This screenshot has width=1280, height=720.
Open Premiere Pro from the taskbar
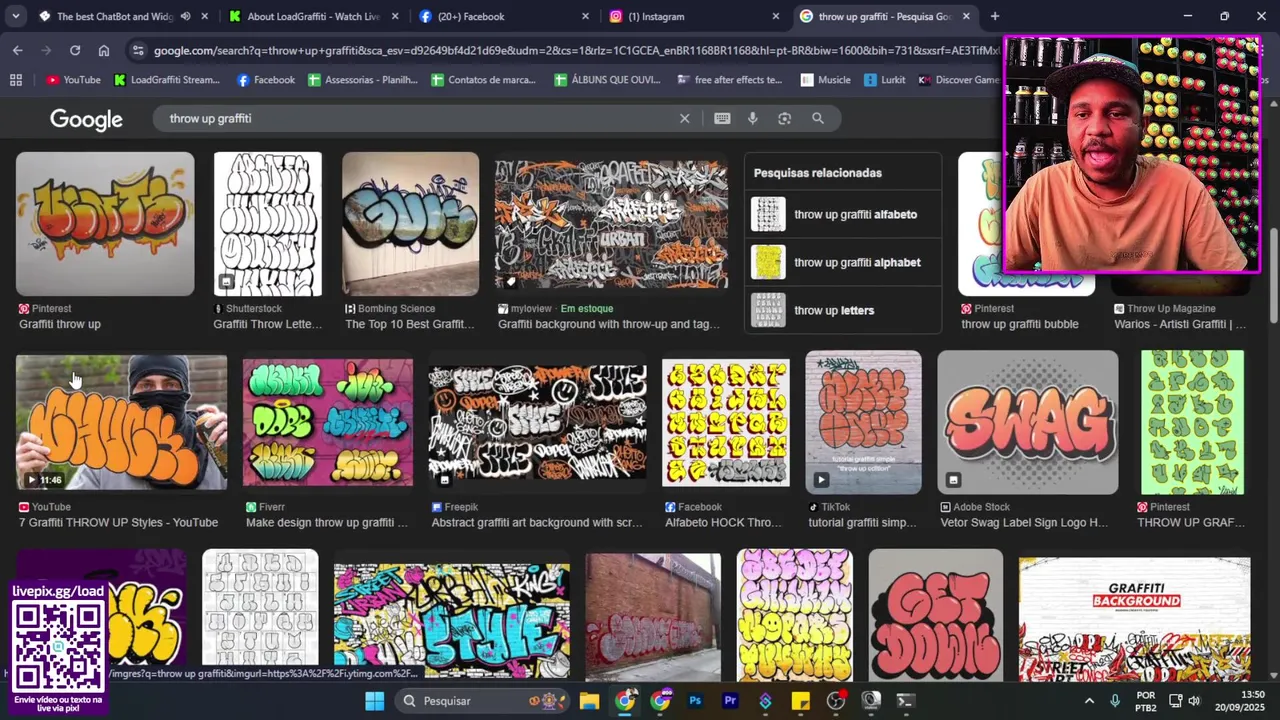pos(730,701)
